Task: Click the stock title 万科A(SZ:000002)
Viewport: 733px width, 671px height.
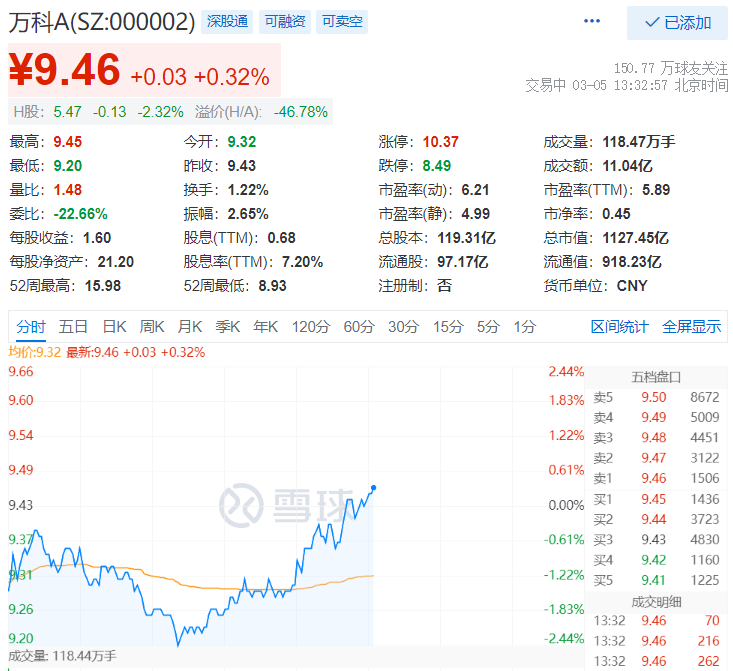Action: pyautogui.click(x=102, y=22)
